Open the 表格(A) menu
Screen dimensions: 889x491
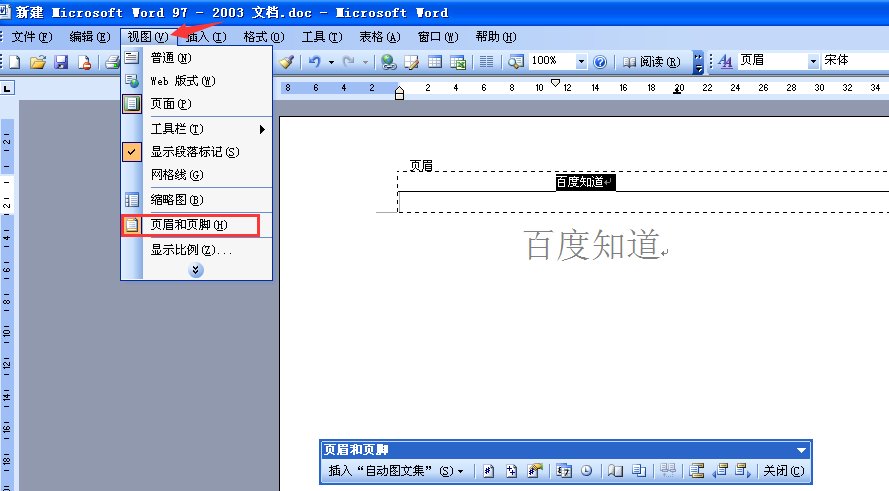coord(379,37)
